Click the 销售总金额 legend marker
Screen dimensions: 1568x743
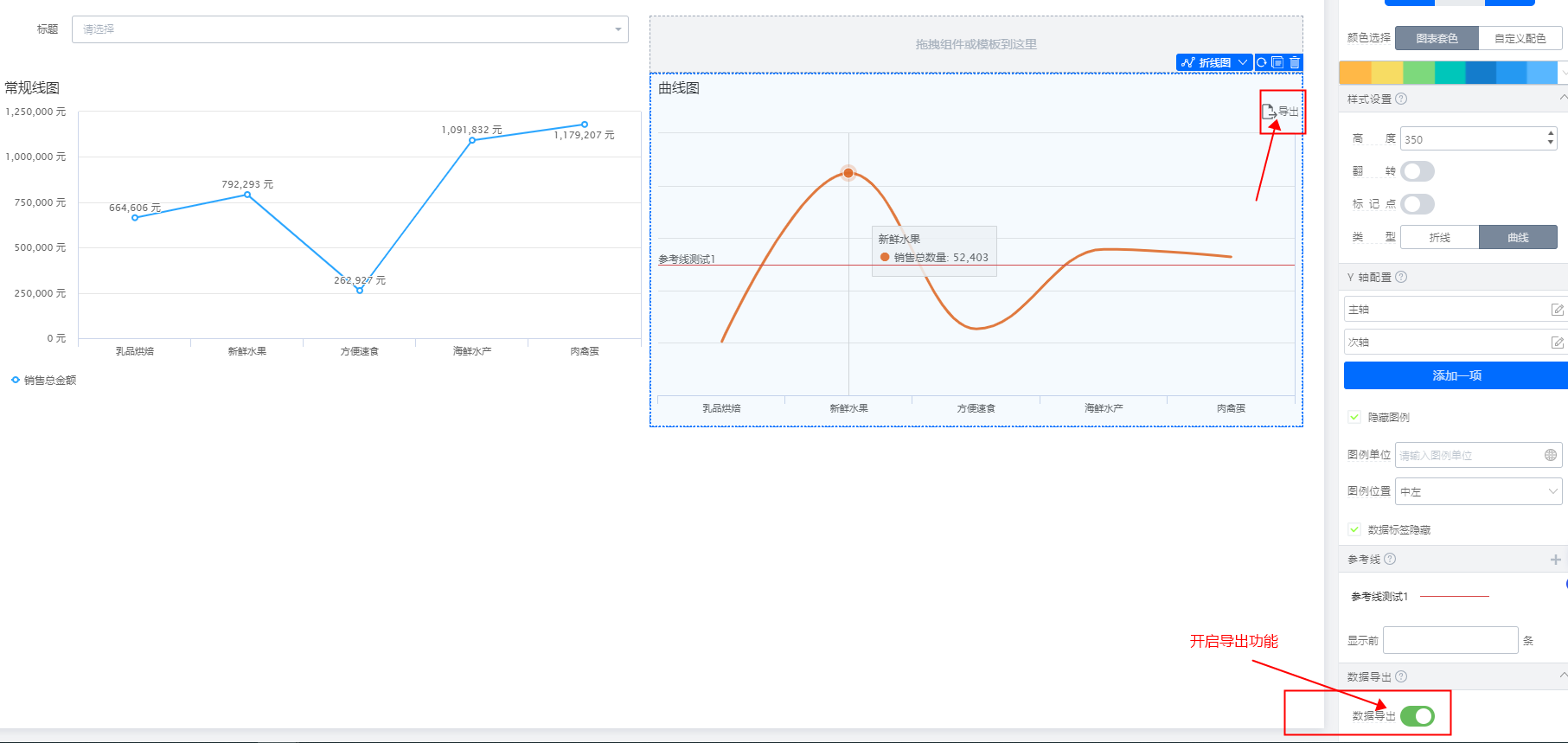(16, 380)
